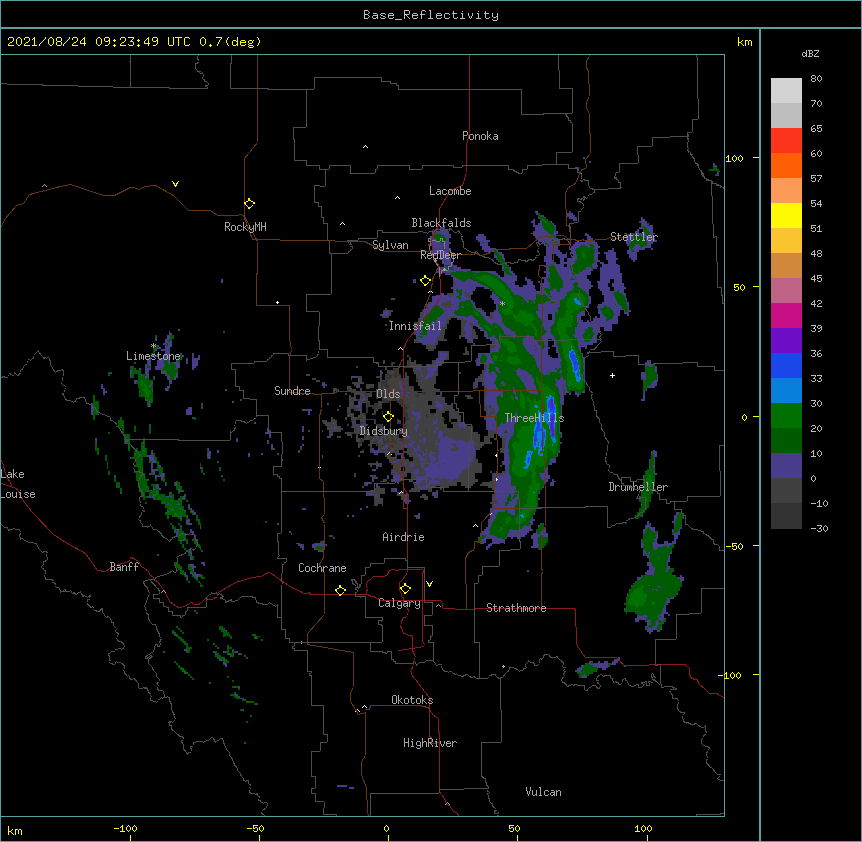Click the 100 km tick on right axis
862x842 pixels.
point(734,158)
